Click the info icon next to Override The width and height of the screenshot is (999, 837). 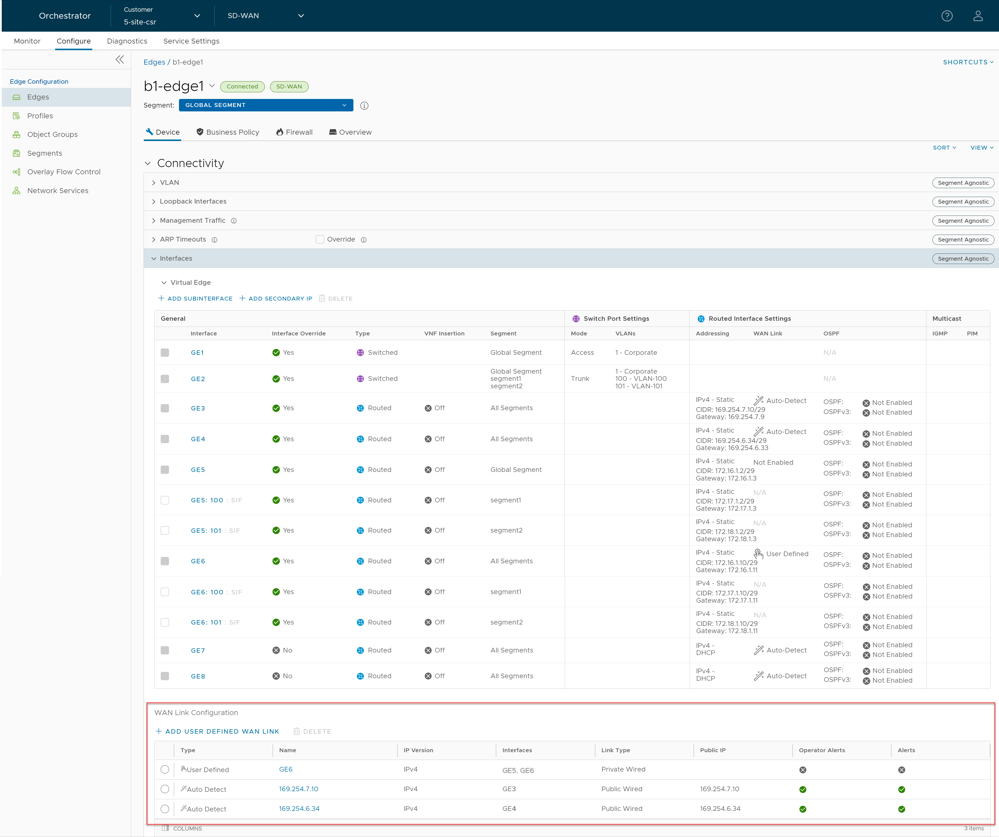click(363, 240)
